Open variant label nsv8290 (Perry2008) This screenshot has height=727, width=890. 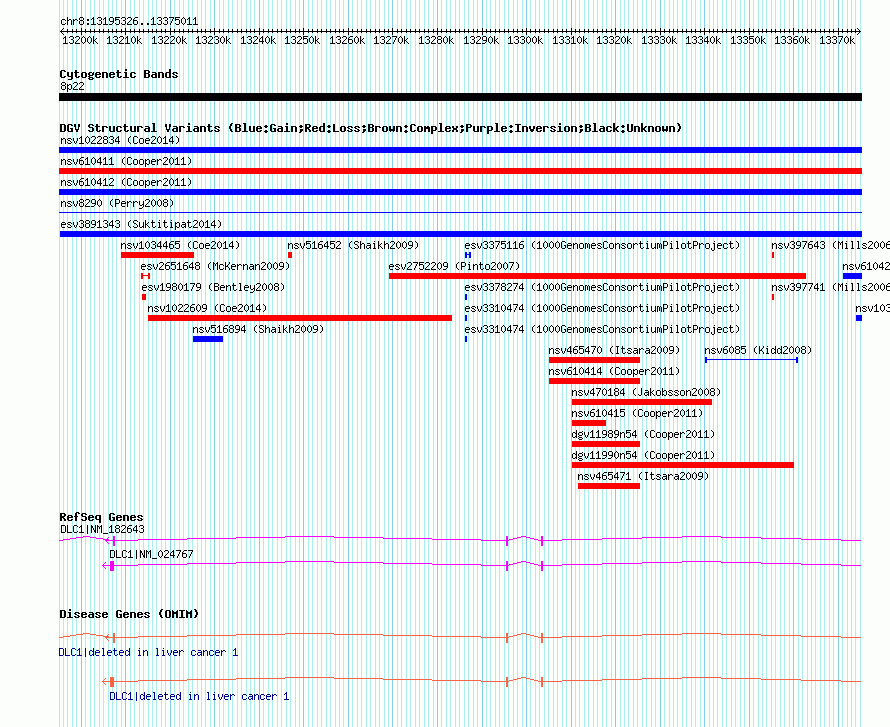(117, 203)
